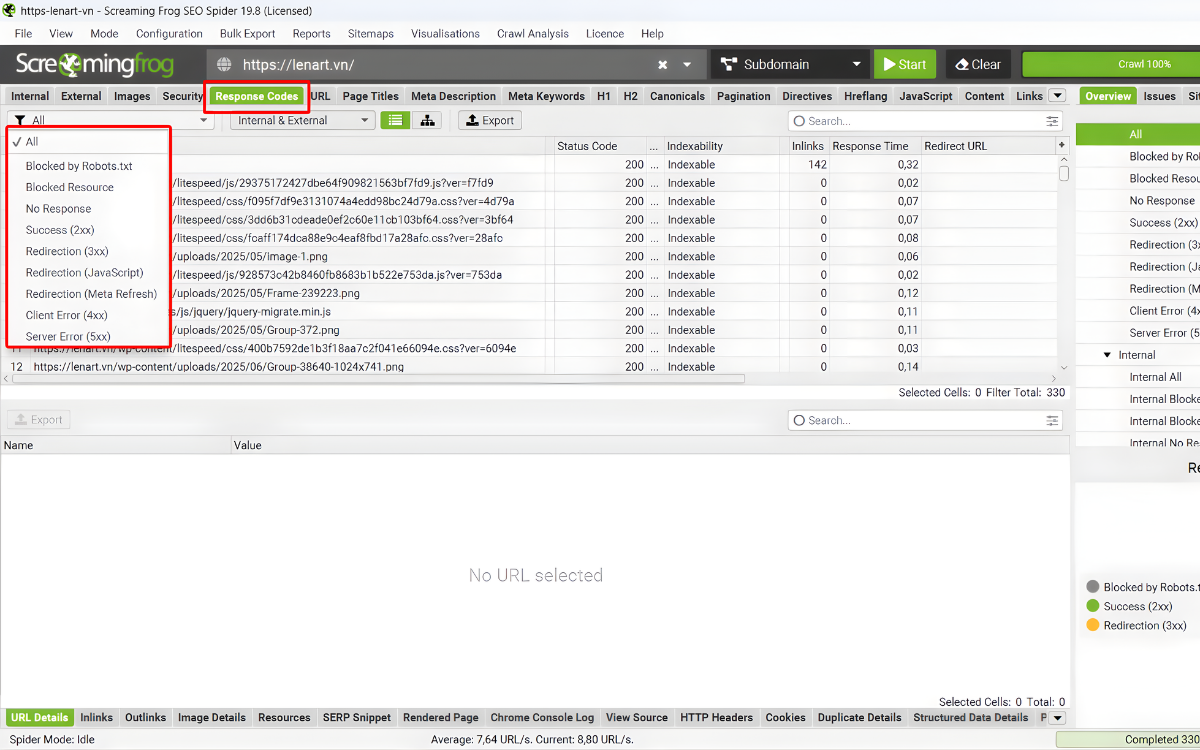The image size is (1200, 750).
Task: Select the checked All filter option
Action: 32,142
